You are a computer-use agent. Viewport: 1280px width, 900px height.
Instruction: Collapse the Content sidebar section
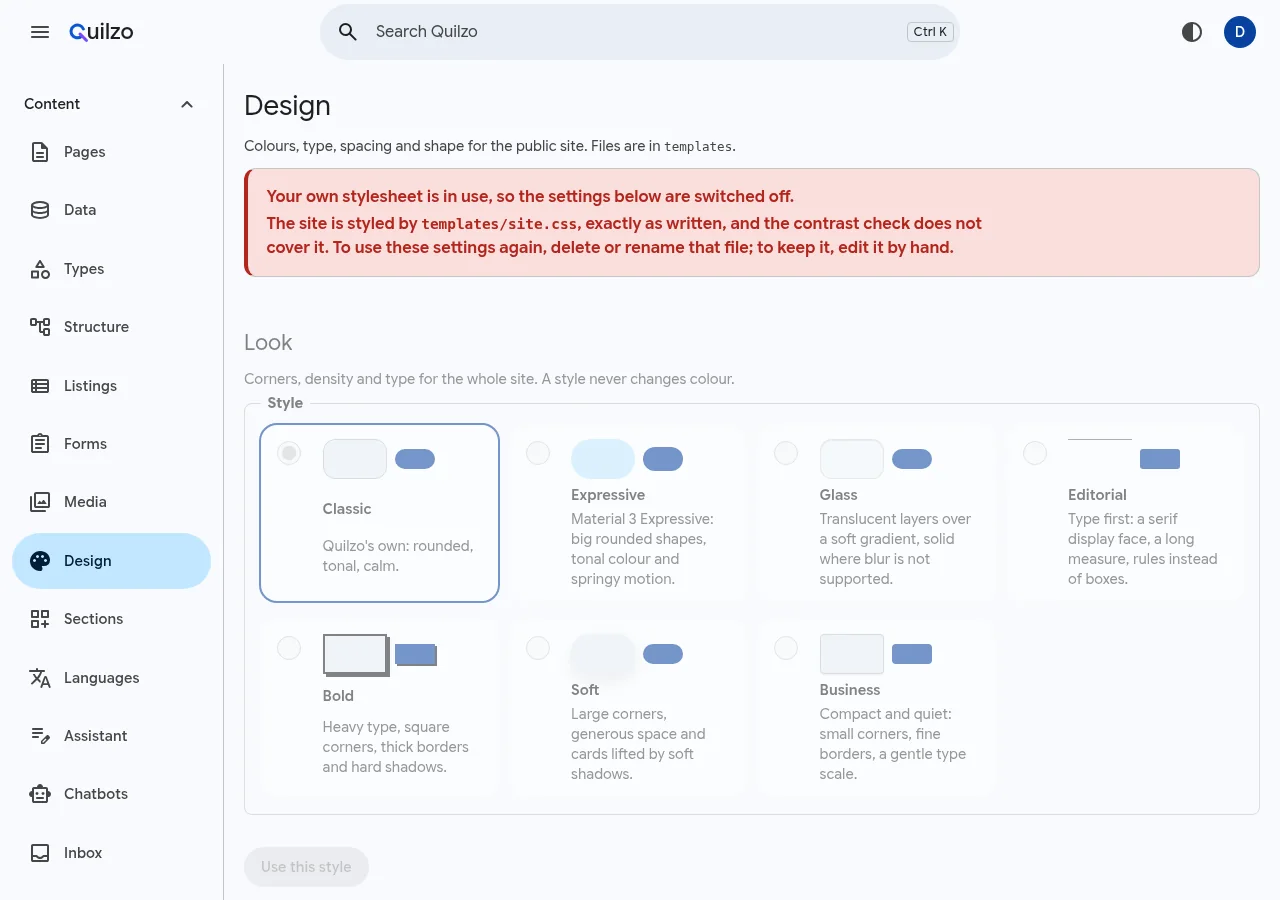[x=111, y=104]
